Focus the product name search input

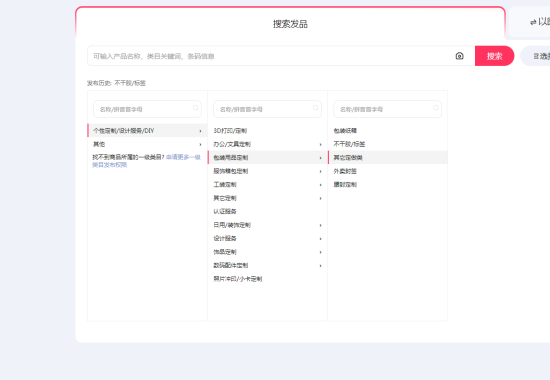click(x=271, y=56)
